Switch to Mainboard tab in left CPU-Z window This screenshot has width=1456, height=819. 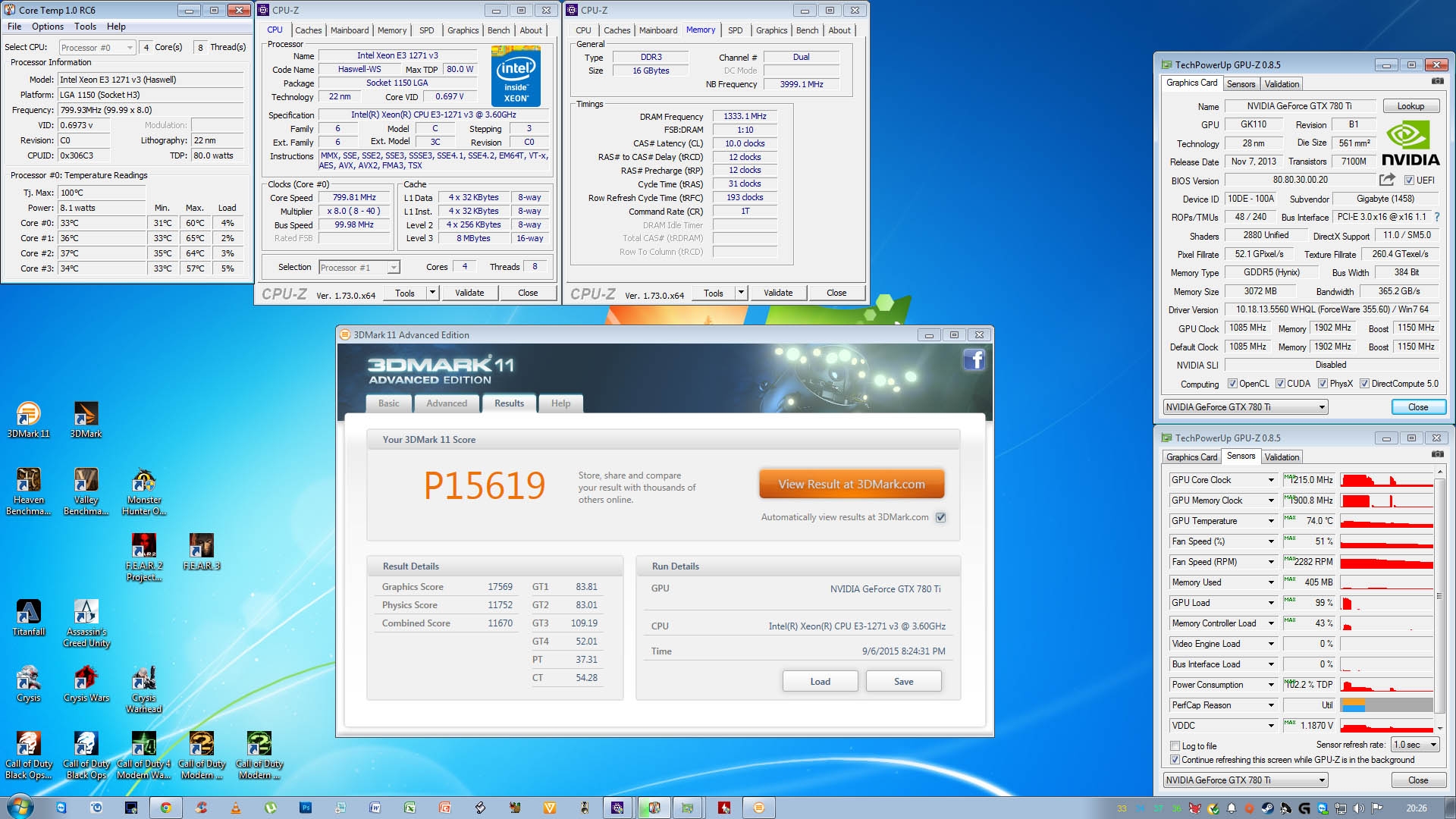coord(350,30)
